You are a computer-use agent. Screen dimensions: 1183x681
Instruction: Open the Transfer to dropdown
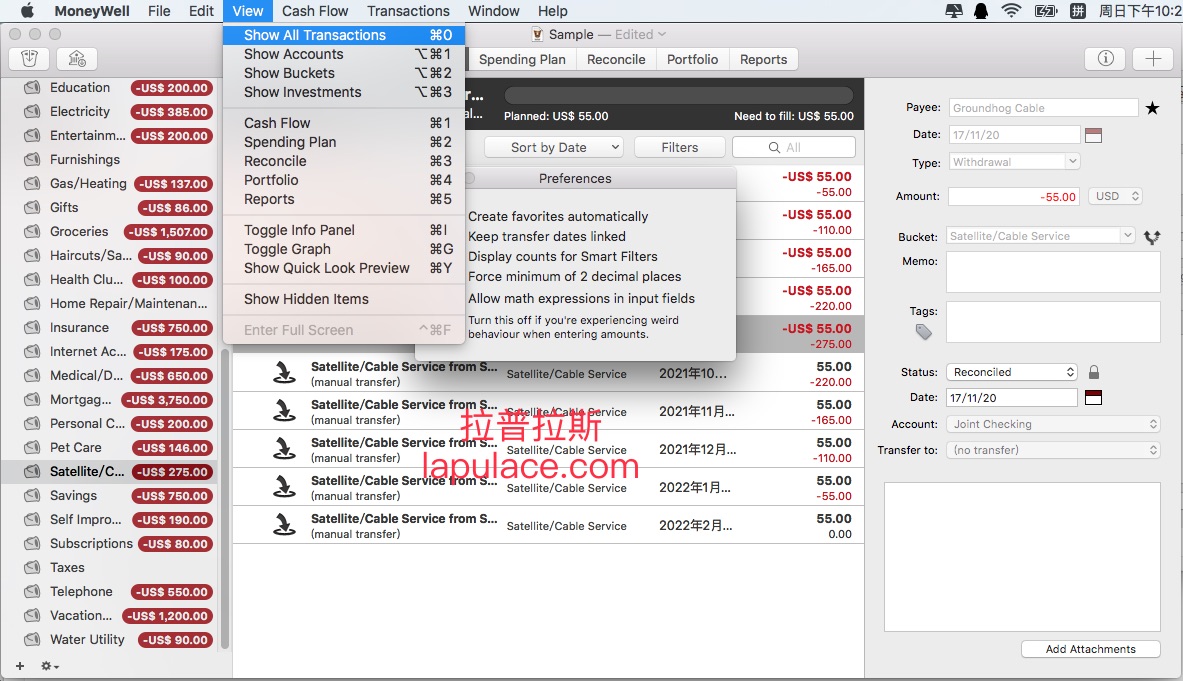pyautogui.click(x=1053, y=450)
